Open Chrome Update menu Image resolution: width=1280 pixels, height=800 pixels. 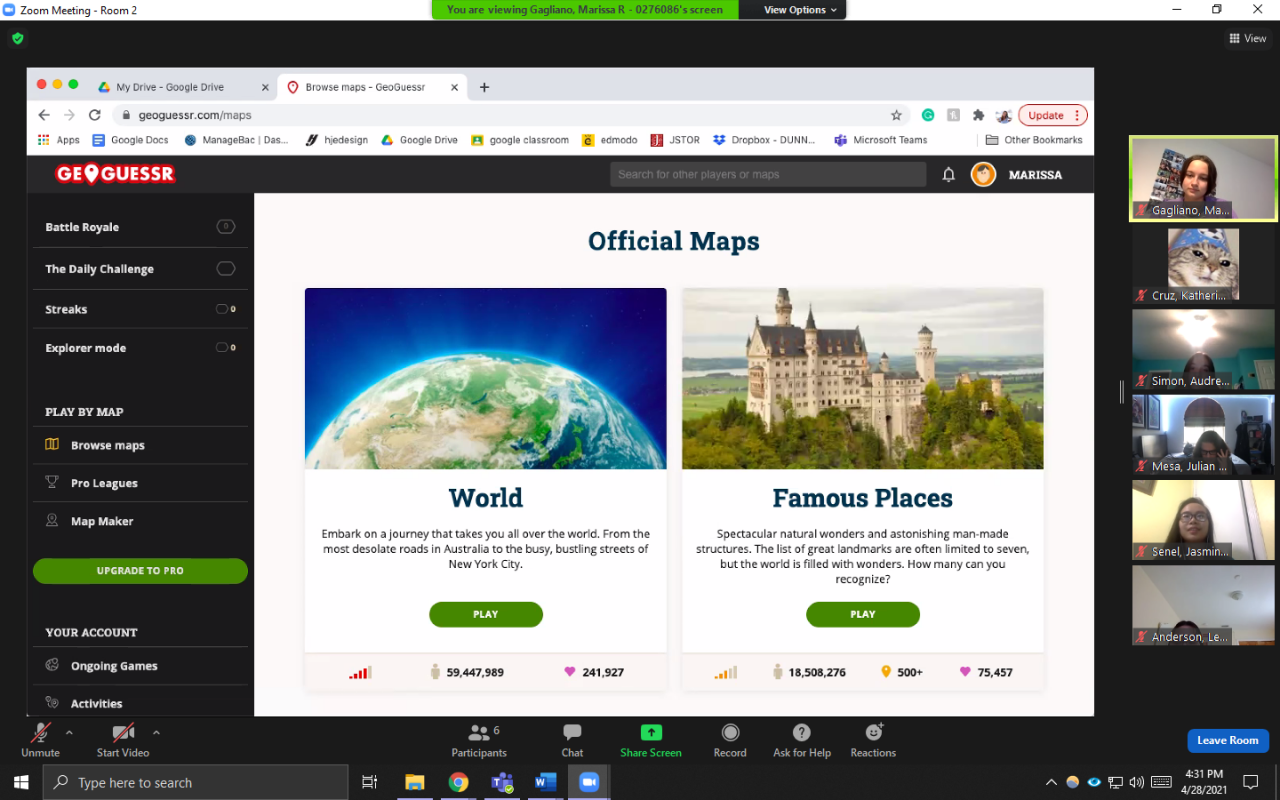[x=1052, y=115]
